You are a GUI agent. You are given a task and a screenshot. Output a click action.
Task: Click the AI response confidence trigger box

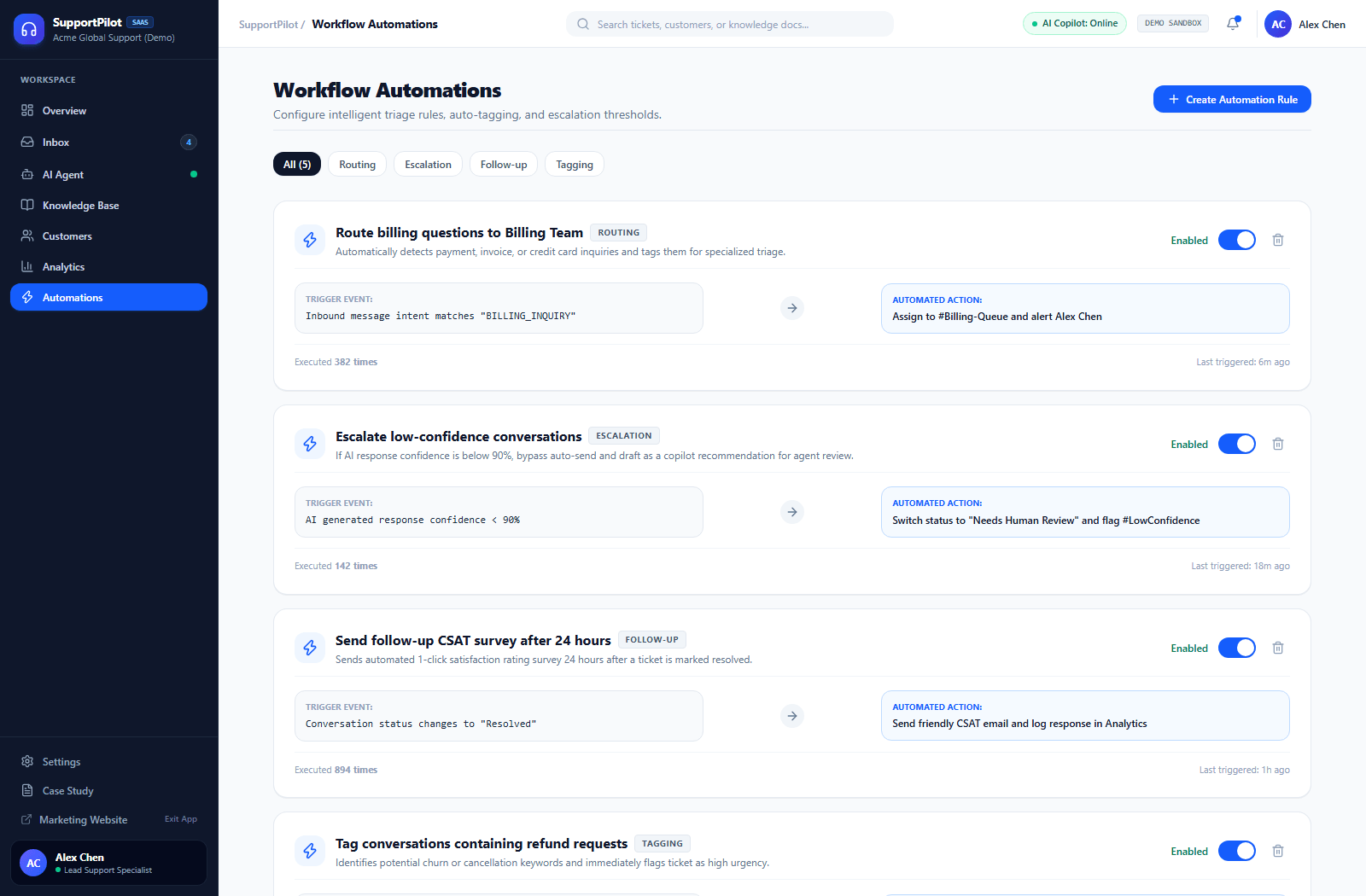[499, 512]
